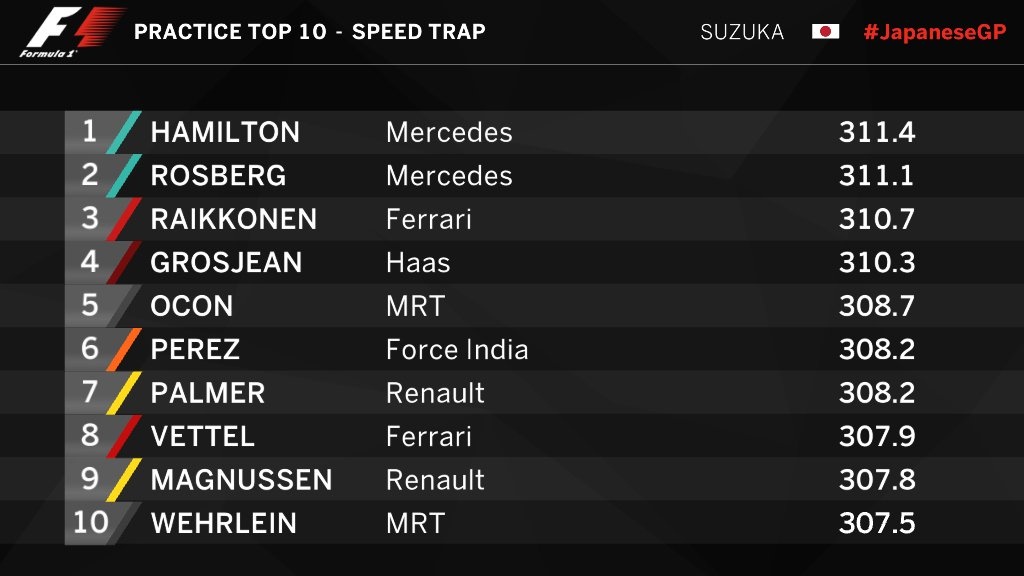This screenshot has width=1024, height=576.
Task: Click the teal team stripe beside Hamilton
Action: point(126,132)
